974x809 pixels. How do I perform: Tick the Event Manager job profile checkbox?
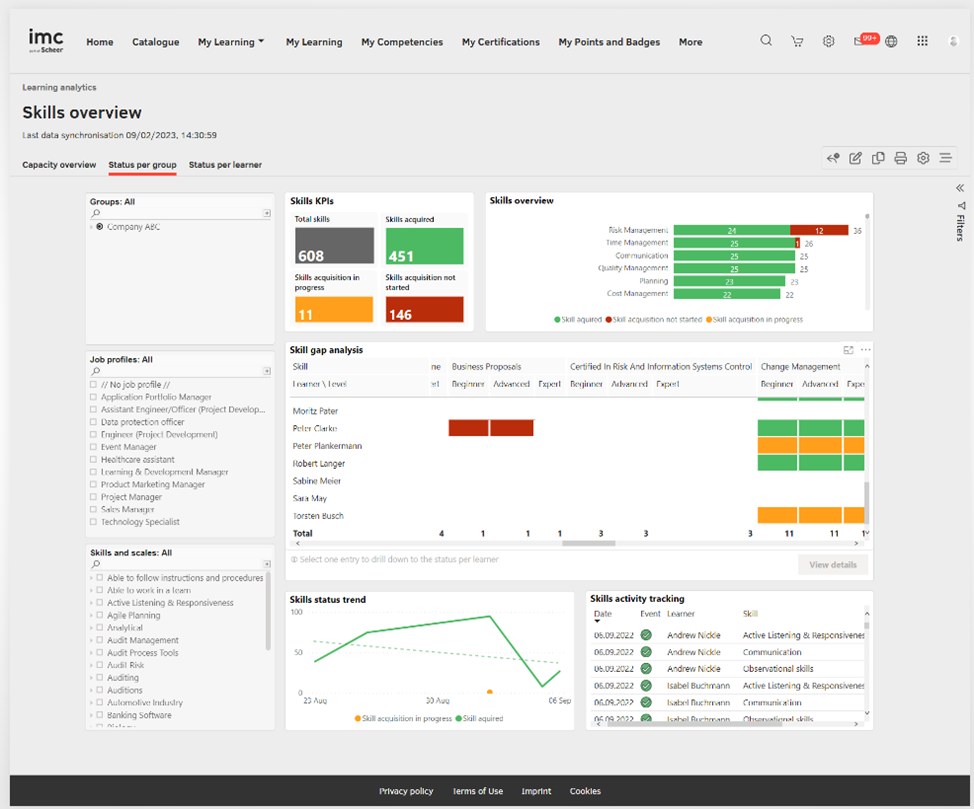pos(93,447)
